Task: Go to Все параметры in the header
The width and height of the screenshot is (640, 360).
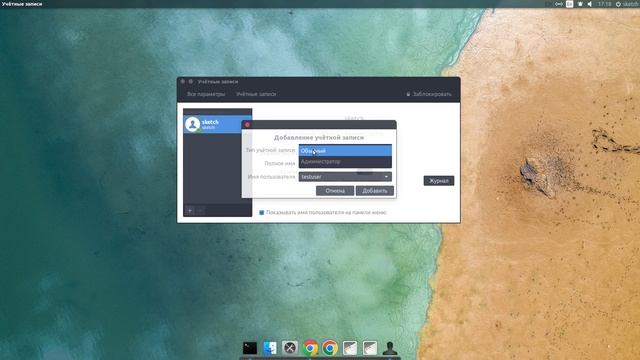Action: click(x=206, y=94)
